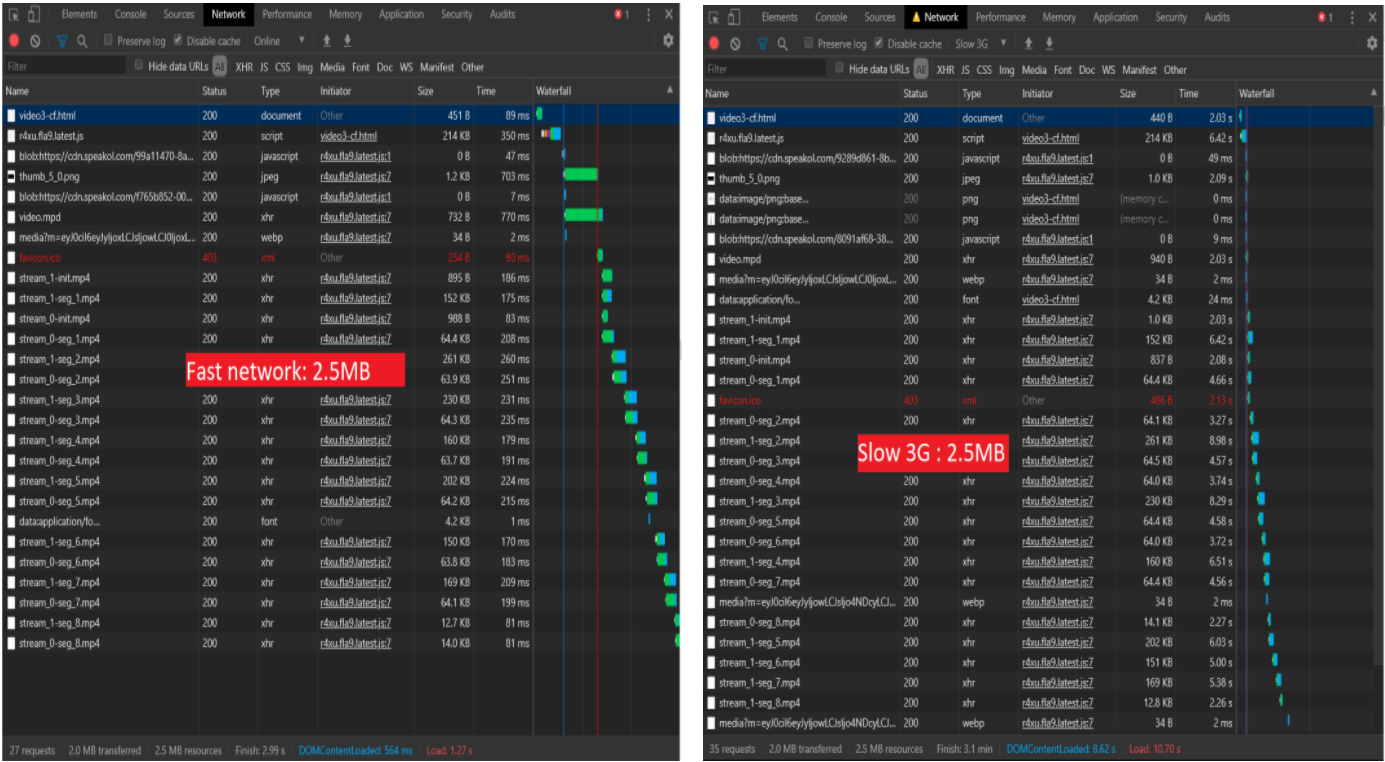Open the kebab menu in right DevTools
The width and height of the screenshot is (1385, 762).
tap(1351, 17)
